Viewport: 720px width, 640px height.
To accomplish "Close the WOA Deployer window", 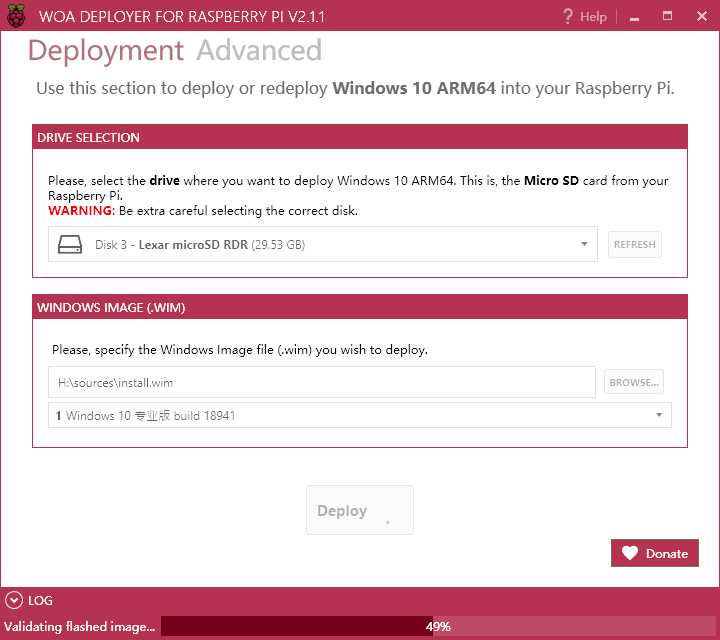I will pos(702,16).
